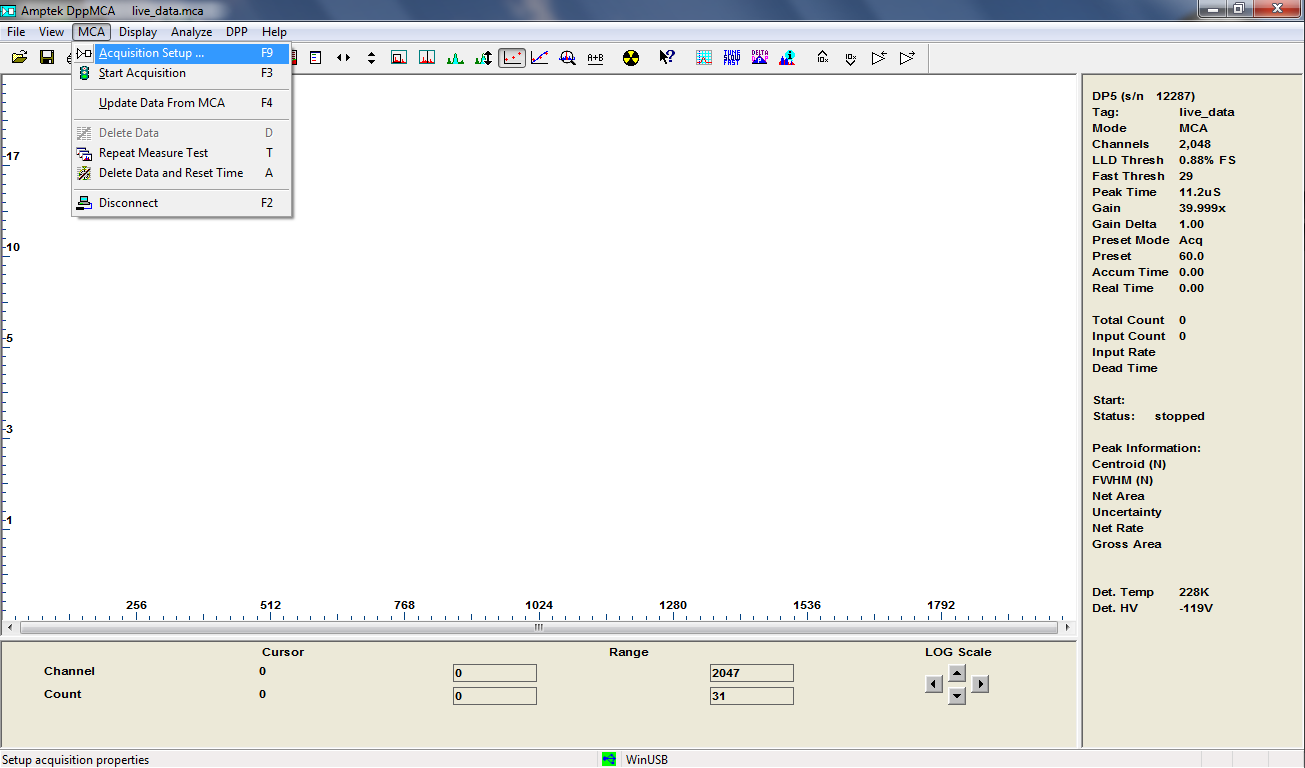Screen dimensions: 1305x768
Task: Click the Tag value live_data
Action: point(1207,112)
